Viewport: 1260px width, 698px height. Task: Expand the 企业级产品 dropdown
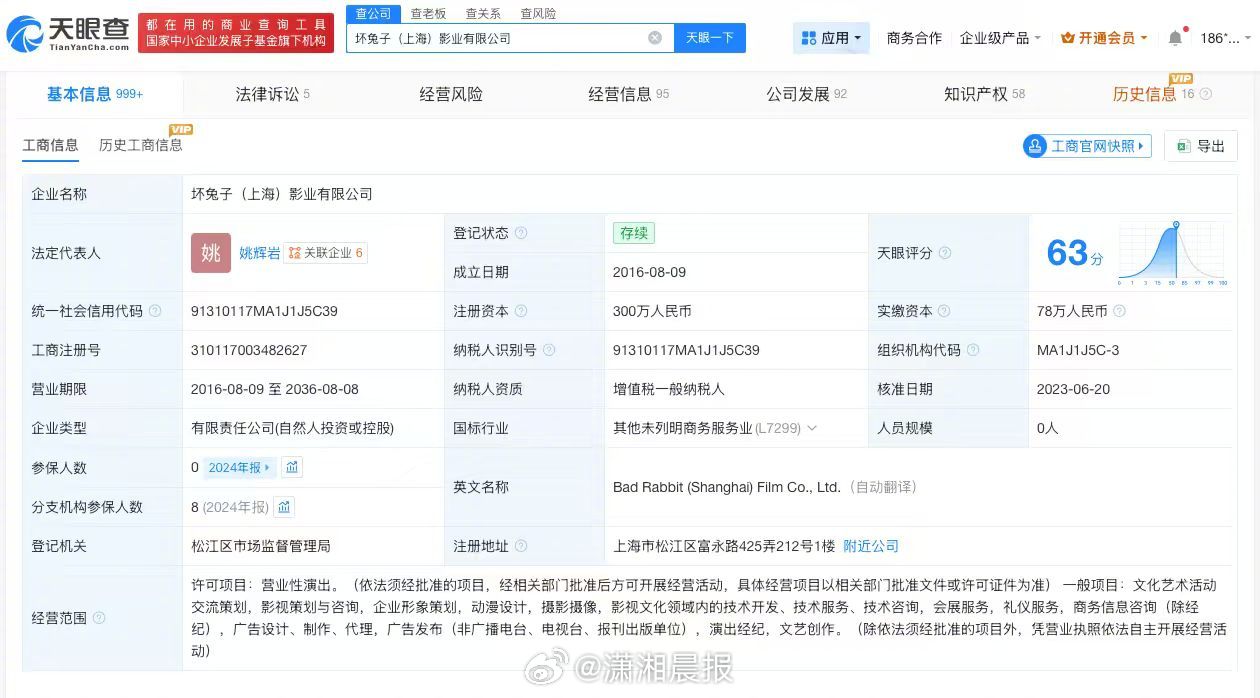click(1000, 38)
